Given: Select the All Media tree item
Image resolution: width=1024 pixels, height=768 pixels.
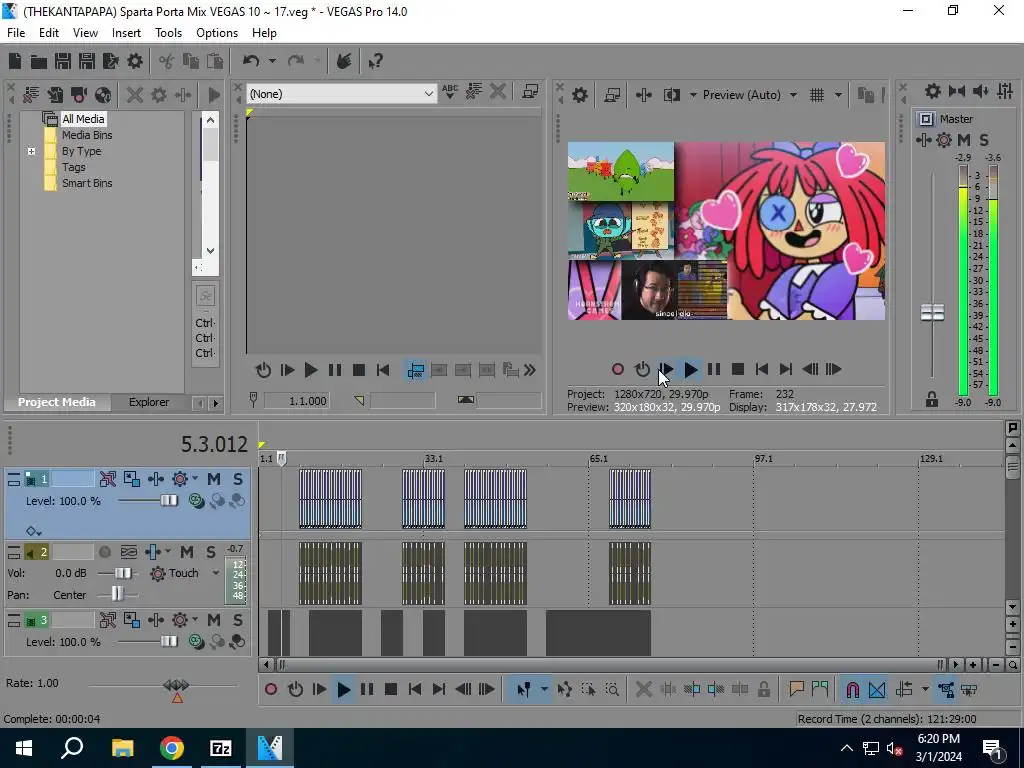Looking at the screenshot, I should [x=83, y=119].
